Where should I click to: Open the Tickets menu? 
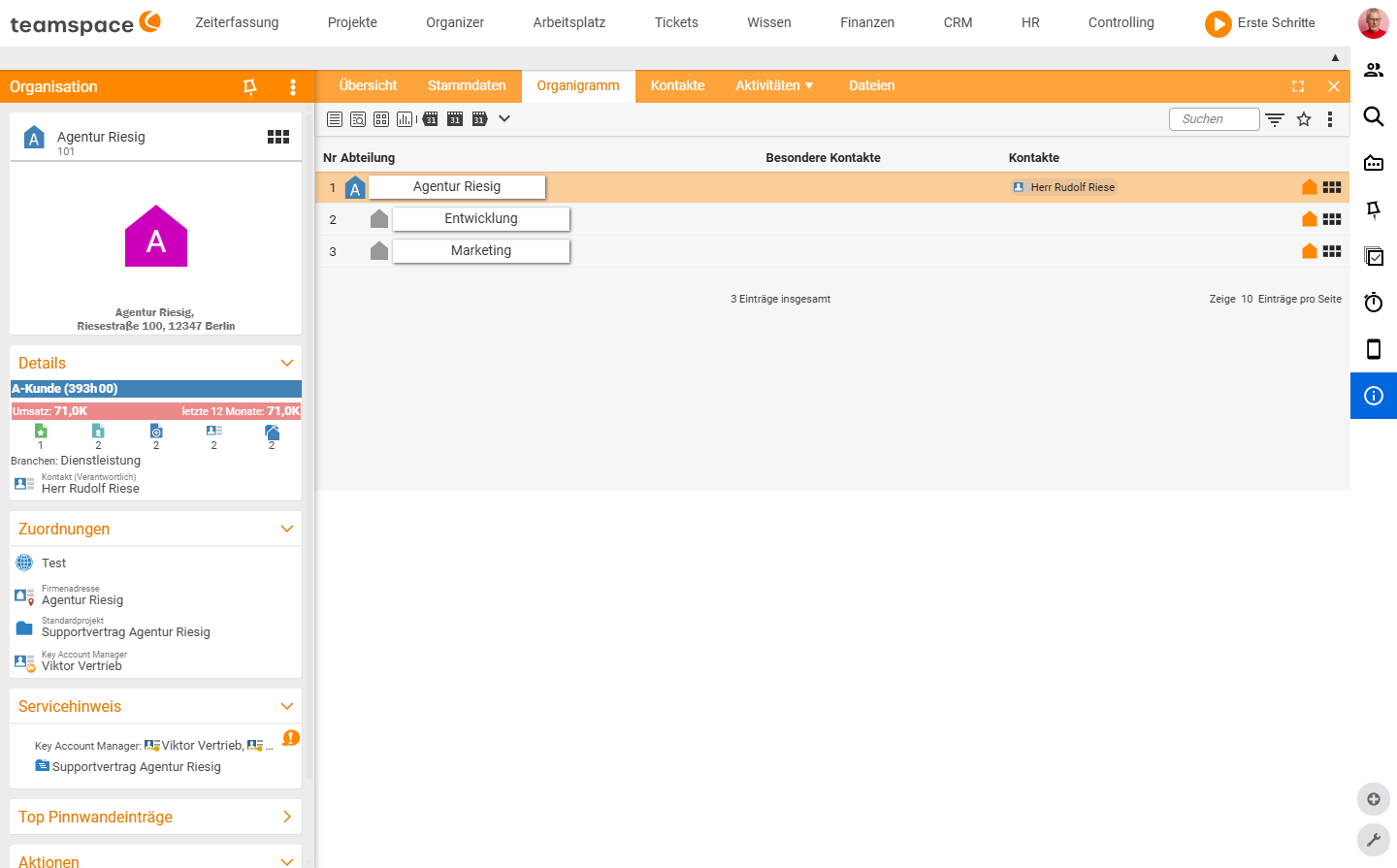click(676, 22)
